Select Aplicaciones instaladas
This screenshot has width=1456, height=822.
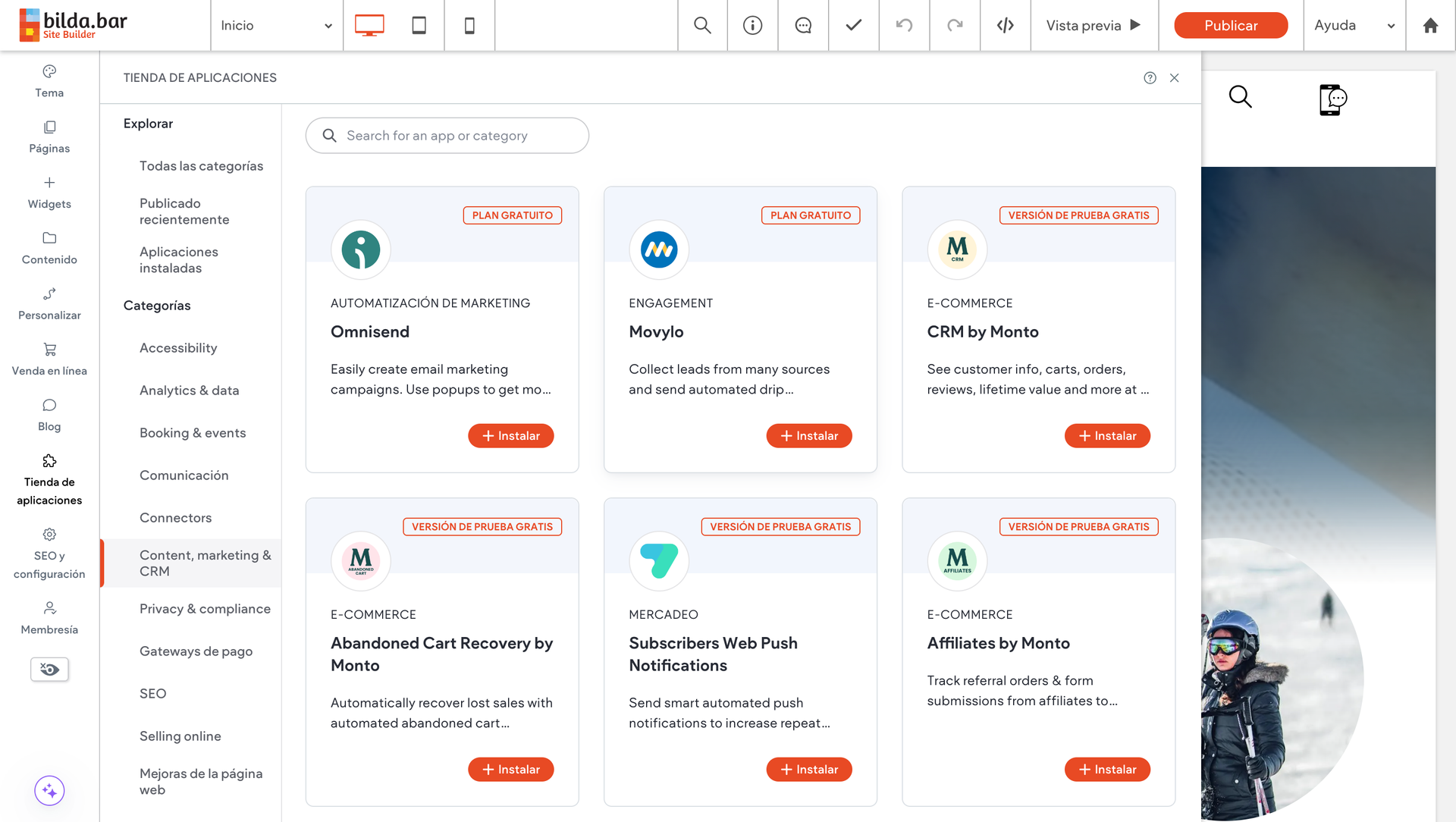[x=179, y=260]
